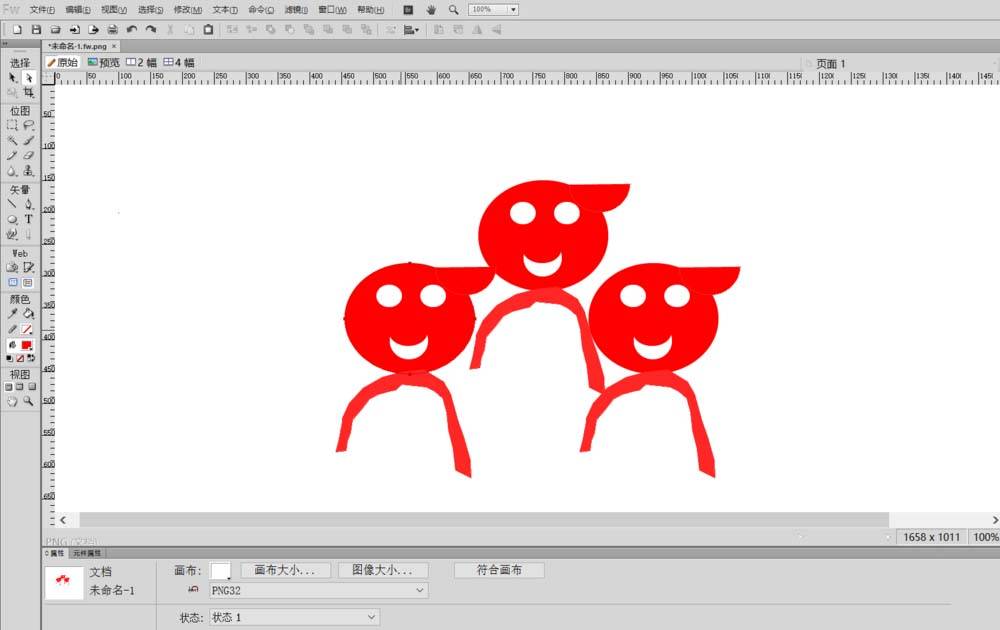Click the Undo arrow in toolbar
The width and height of the screenshot is (1000, 630).
[x=132, y=29]
